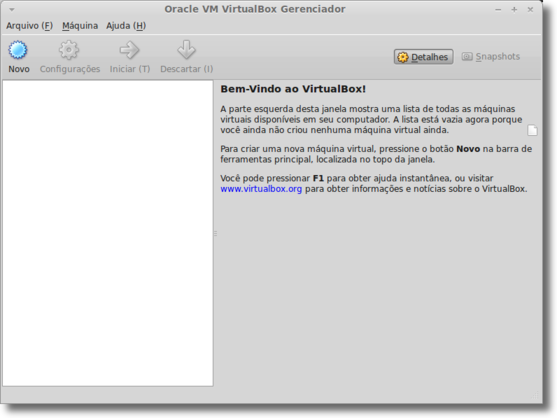Open the Arquivo menu

pyautogui.click(x=29, y=26)
